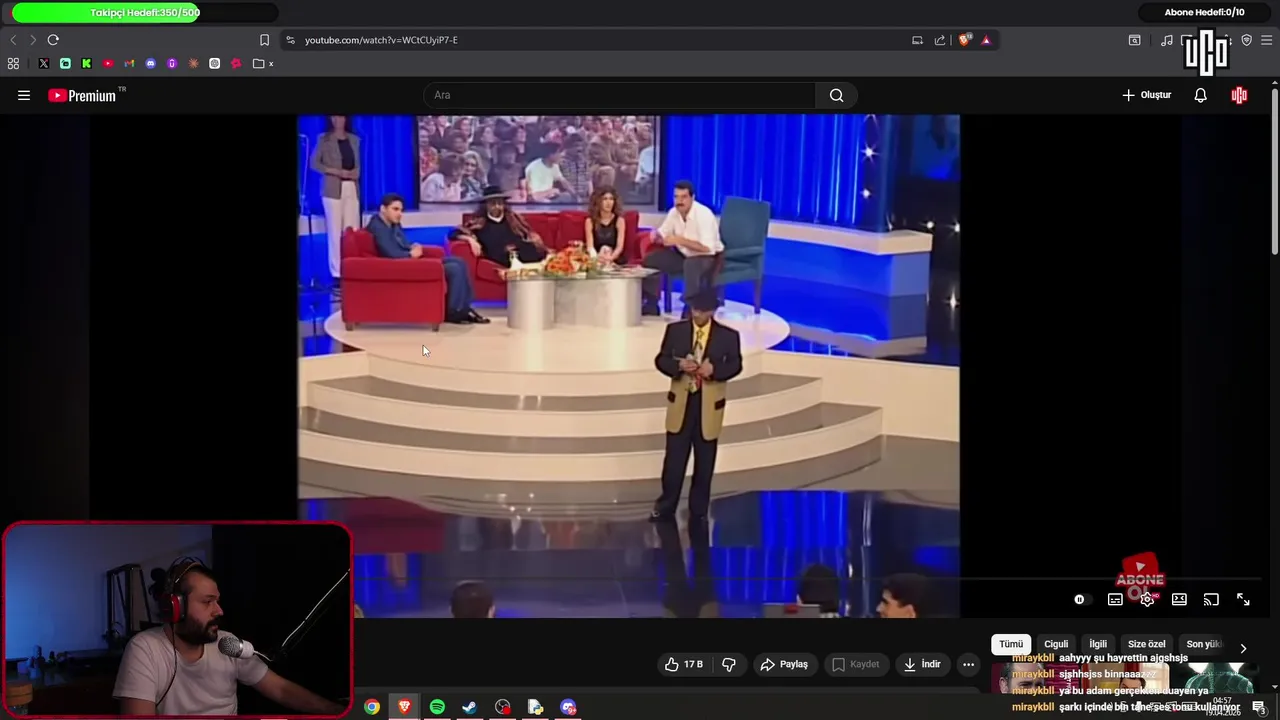Open the tab search icon in browser toolbar
The image size is (1280, 720).
(1135, 40)
